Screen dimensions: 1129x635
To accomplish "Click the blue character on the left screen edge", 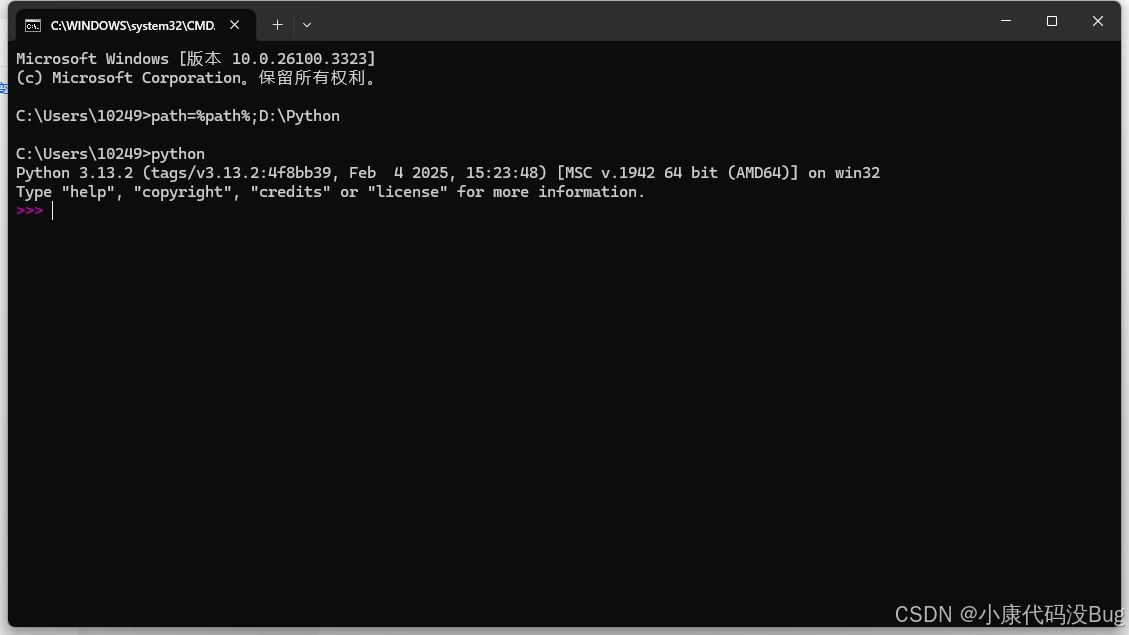I will [x=3, y=88].
